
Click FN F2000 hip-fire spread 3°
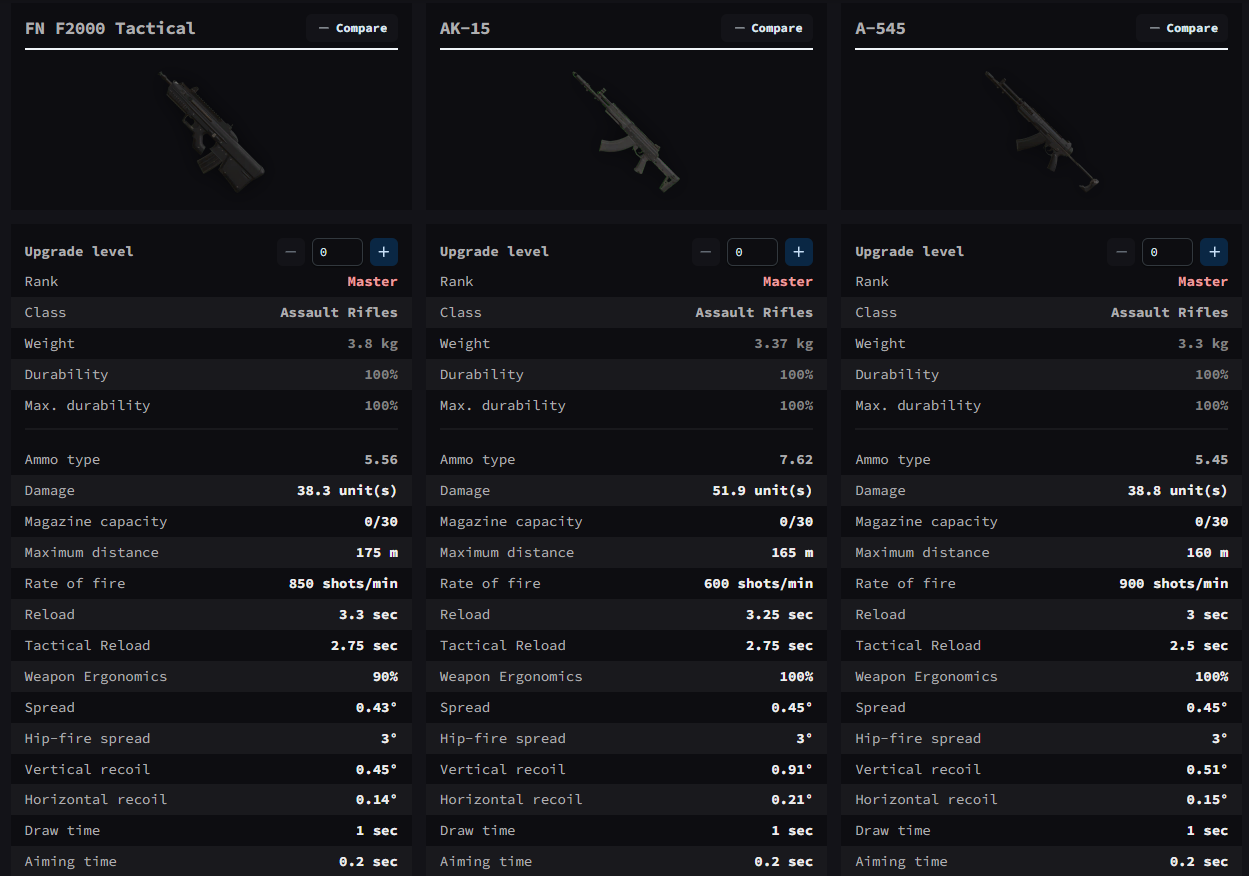389,739
